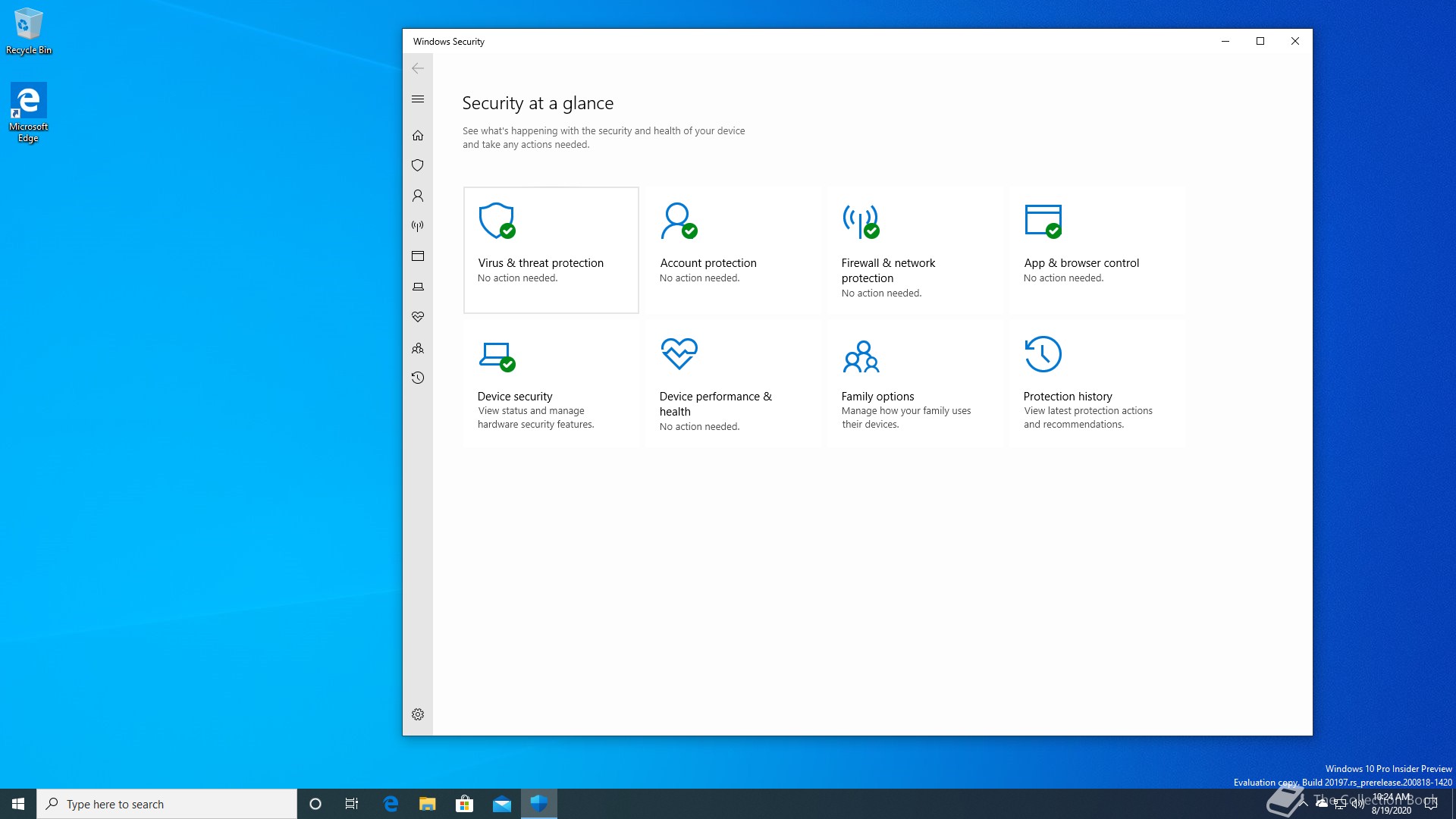The height and width of the screenshot is (819, 1456).
Task: Select the Recycle Bin desktop icon
Action: tap(29, 31)
